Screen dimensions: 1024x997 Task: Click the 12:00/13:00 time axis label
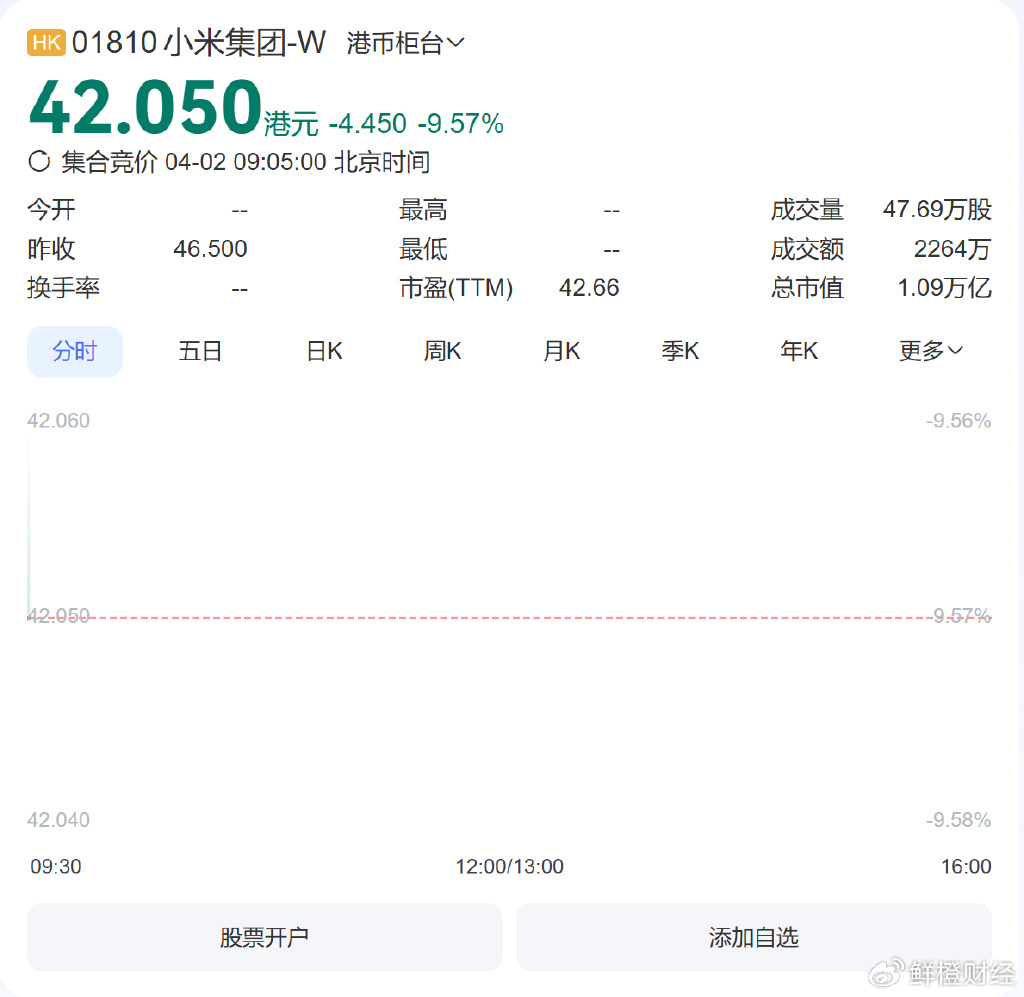pyautogui.click(x=509, y=866)
